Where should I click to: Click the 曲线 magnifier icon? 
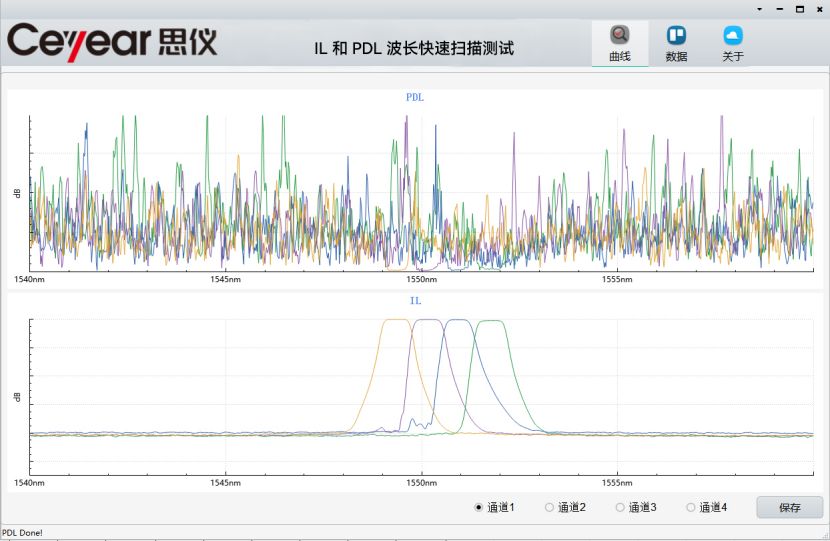coord(620,36)
